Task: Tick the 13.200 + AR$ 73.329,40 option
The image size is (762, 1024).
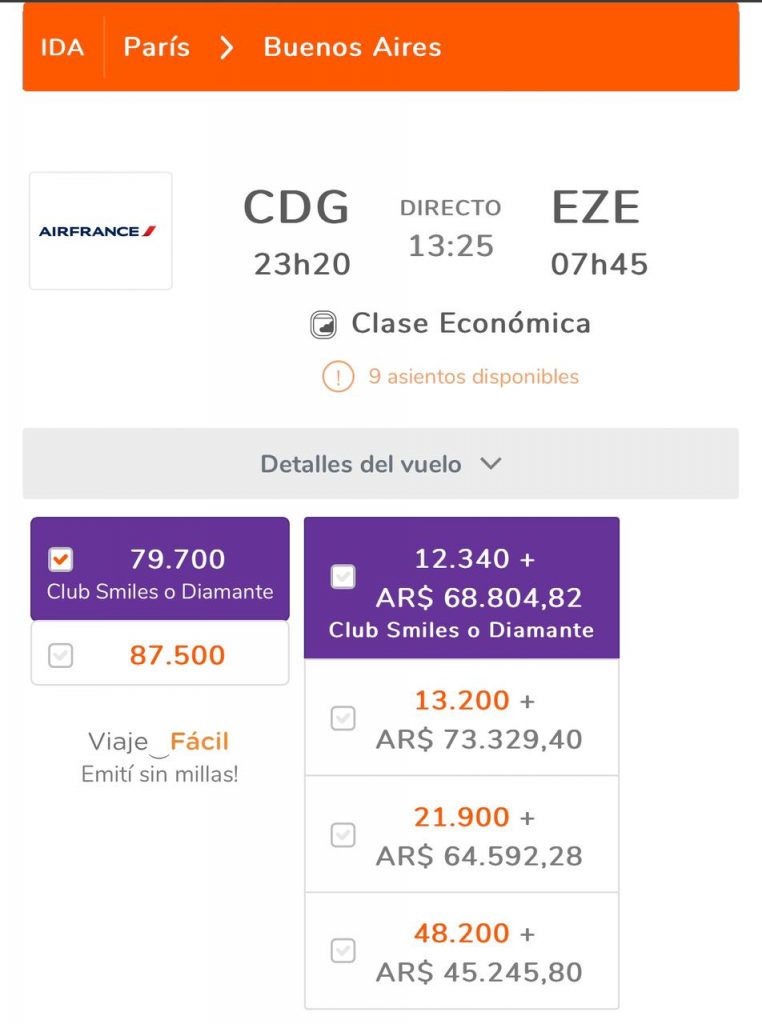Action: (343, 718)
